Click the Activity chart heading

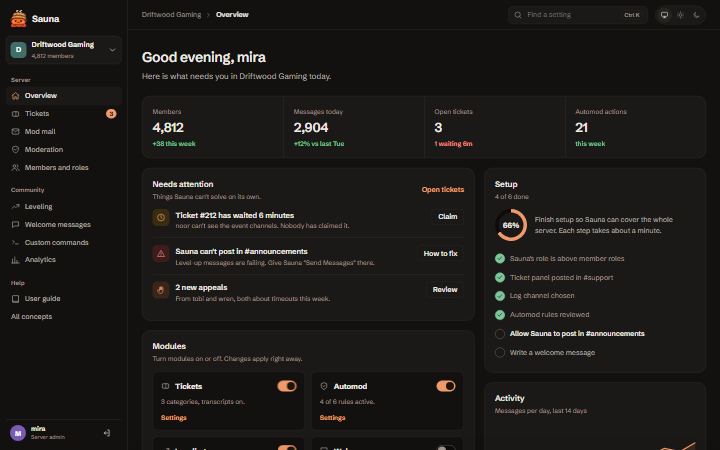pyautogui.click(x=509, y=399)
